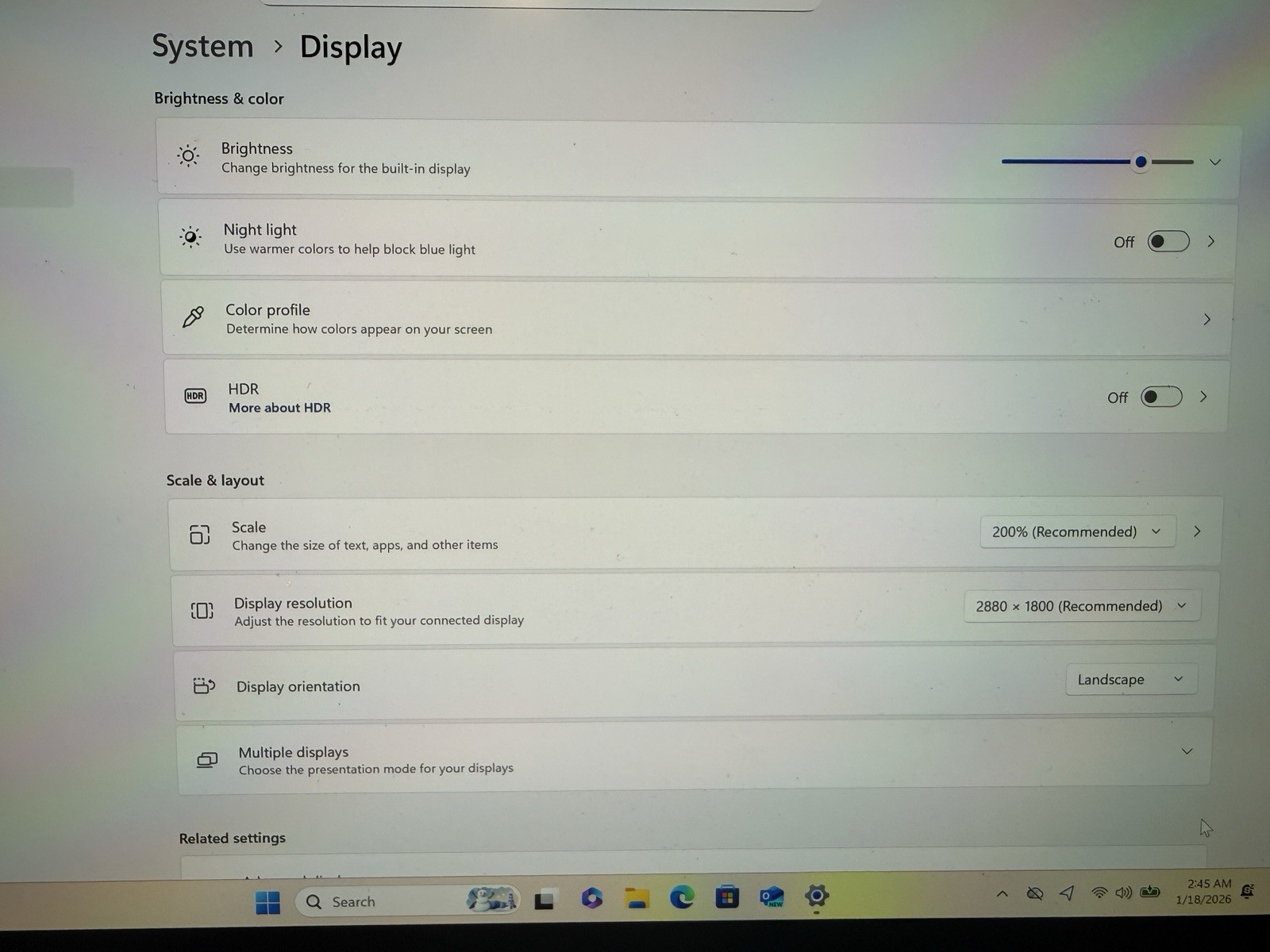Viewport: 1270px width, 952px height.
Task: Open Microsoft Store from the taskbar
Action: pos(727,897)
